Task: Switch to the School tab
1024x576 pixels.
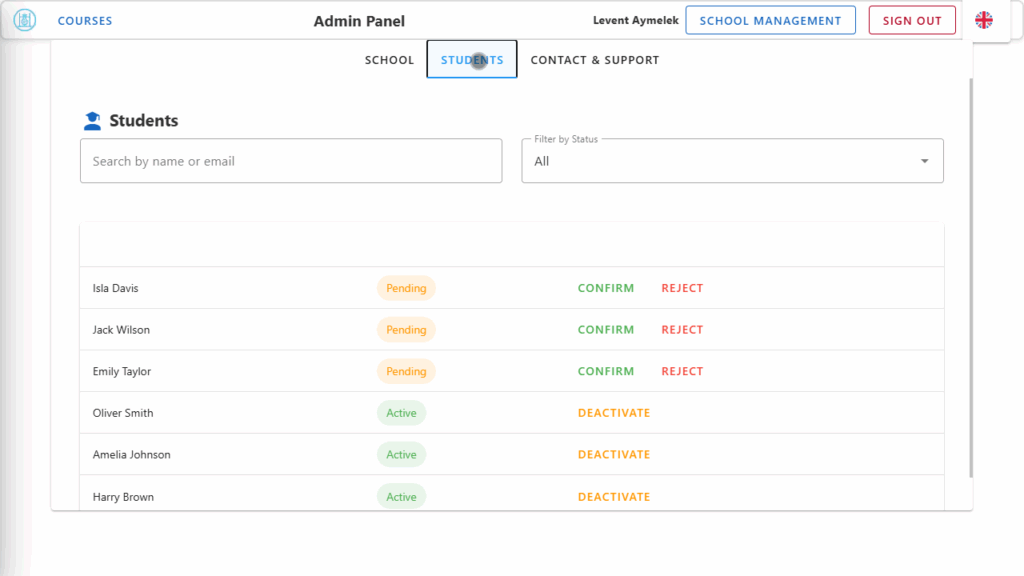Action: [x=389, y=60]
